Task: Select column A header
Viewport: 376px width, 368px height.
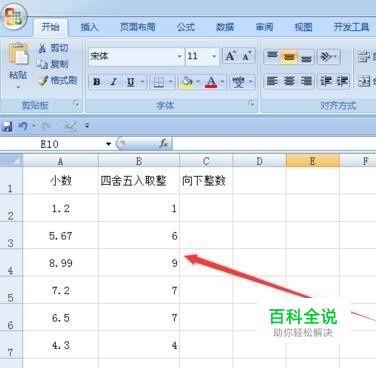Action: [x=61, y=161]
